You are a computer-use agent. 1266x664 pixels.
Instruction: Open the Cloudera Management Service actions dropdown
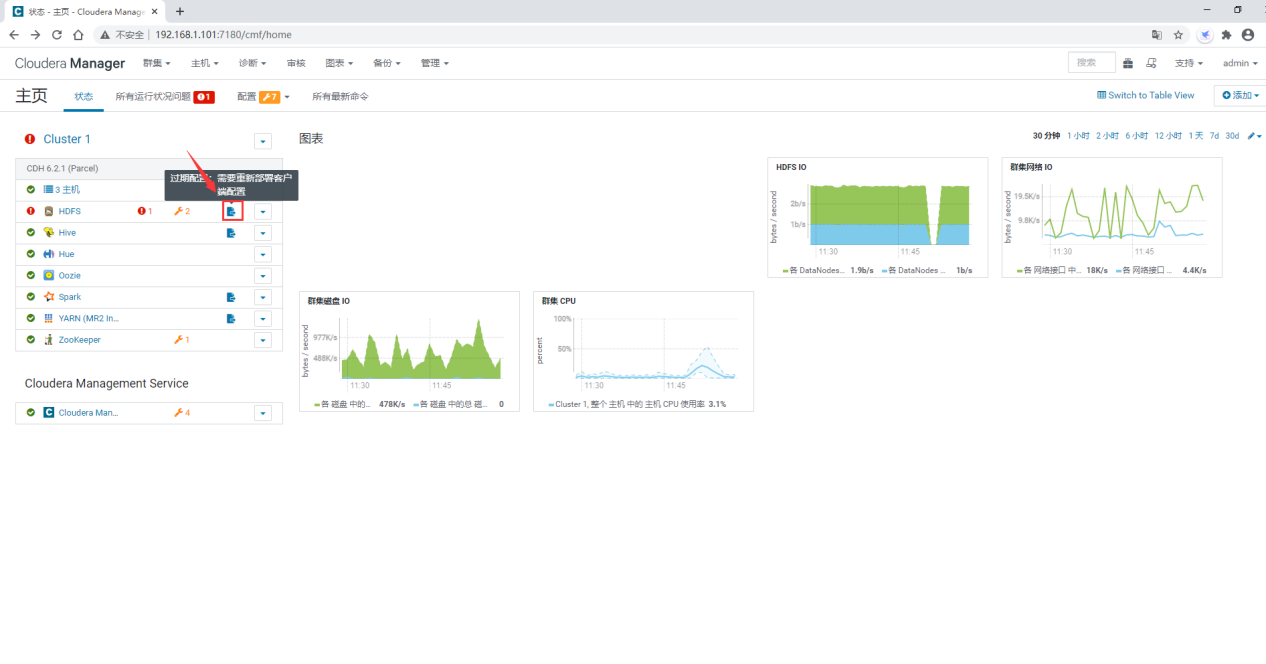point(262,413)
